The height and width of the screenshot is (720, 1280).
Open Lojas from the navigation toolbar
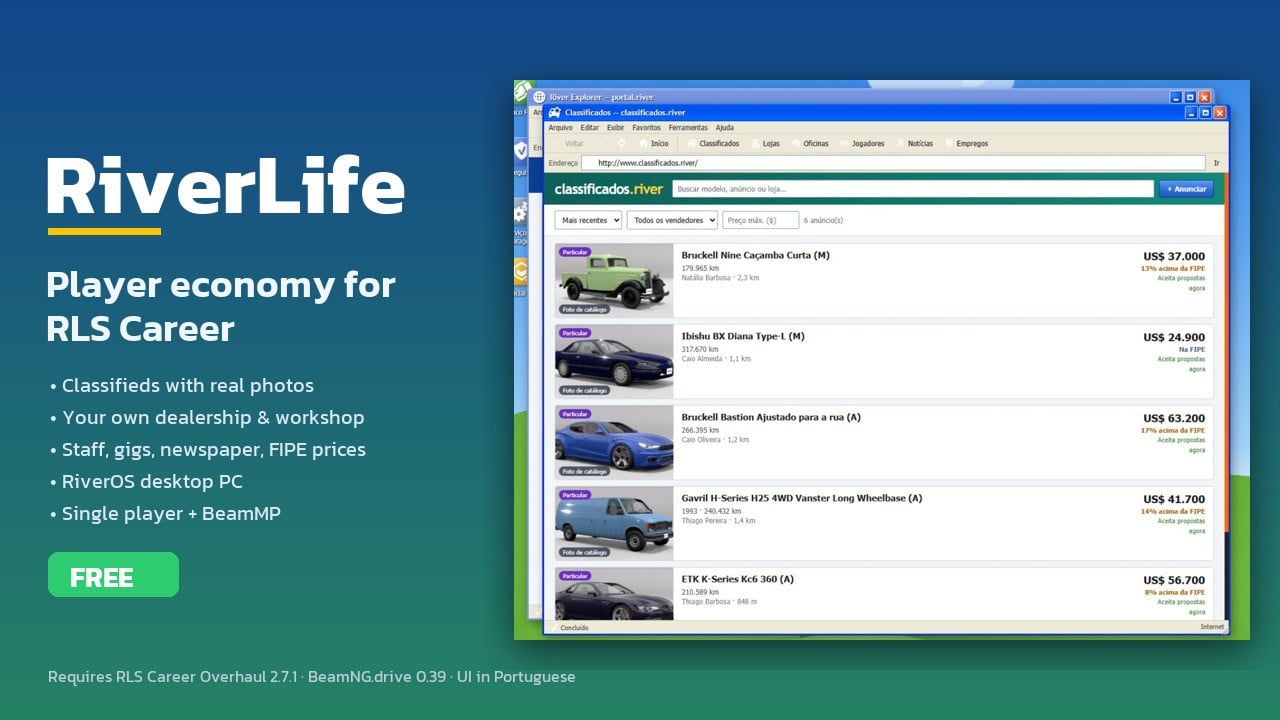pos(766,143)
